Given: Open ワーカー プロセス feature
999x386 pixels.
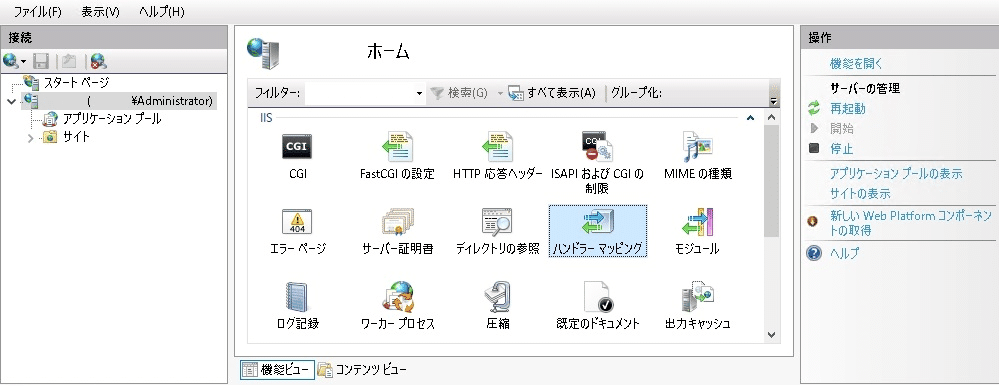Looking at the screenshot, I should pyautogui.click(x=398, y=306).
